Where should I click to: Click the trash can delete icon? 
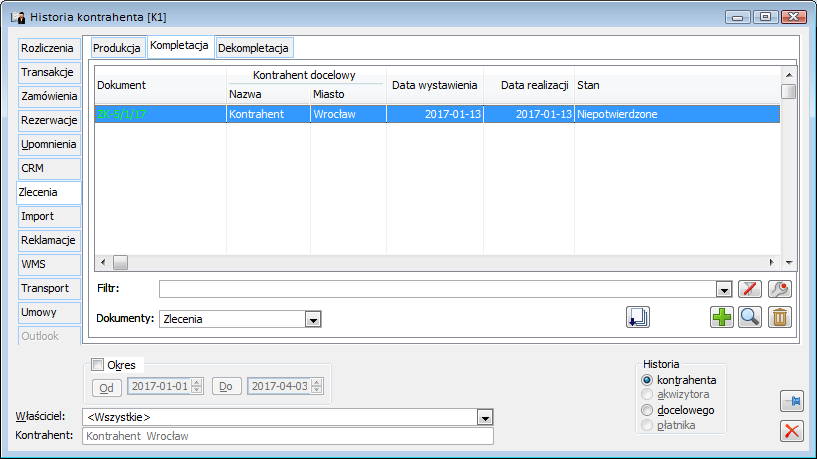tap(779, 317)
